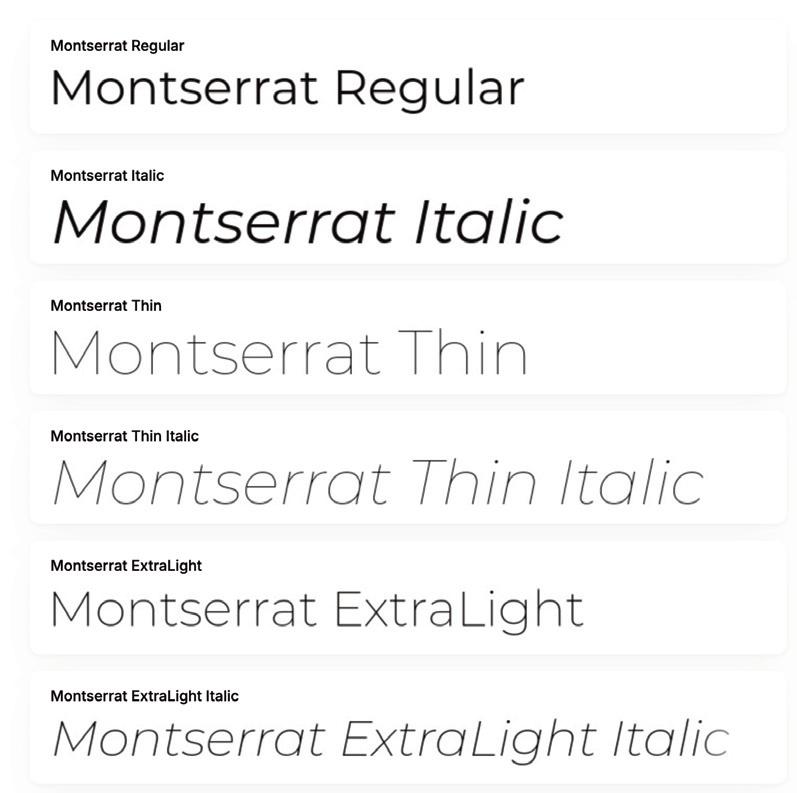Viewport: 797px width, 793px height.
Task: Click the small "Montserrat Italic" heading label
Action: [x=107, y=176]
